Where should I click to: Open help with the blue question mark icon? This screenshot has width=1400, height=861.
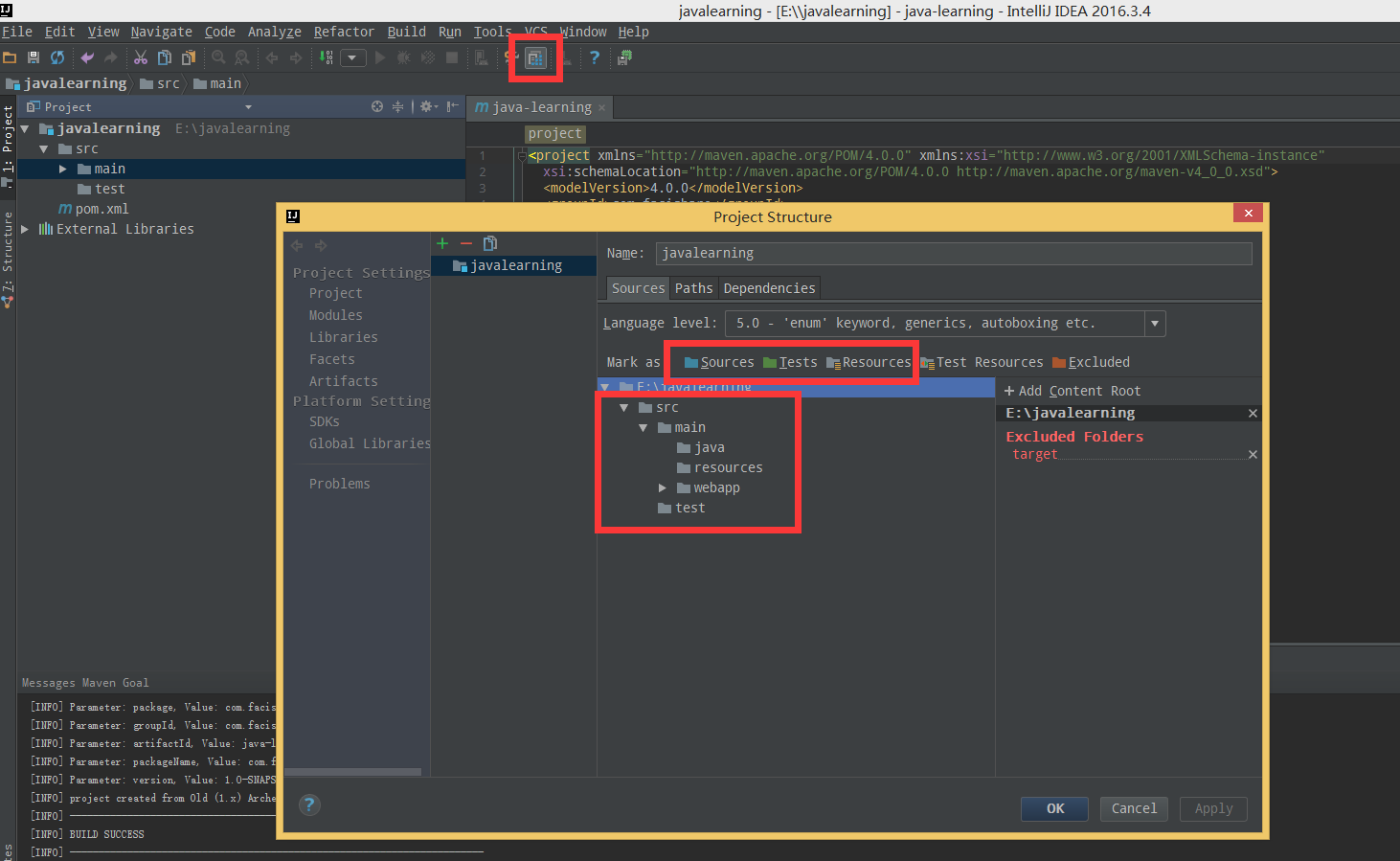tap(595, 57)
